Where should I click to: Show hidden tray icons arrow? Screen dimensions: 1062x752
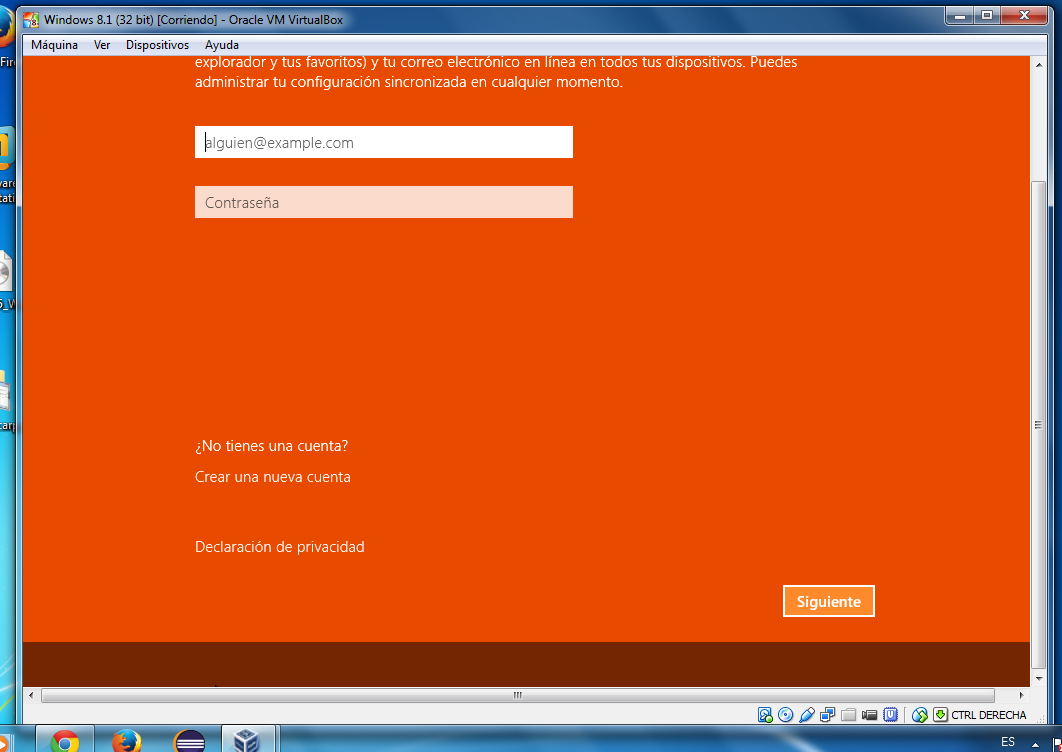coord(1035,744)
